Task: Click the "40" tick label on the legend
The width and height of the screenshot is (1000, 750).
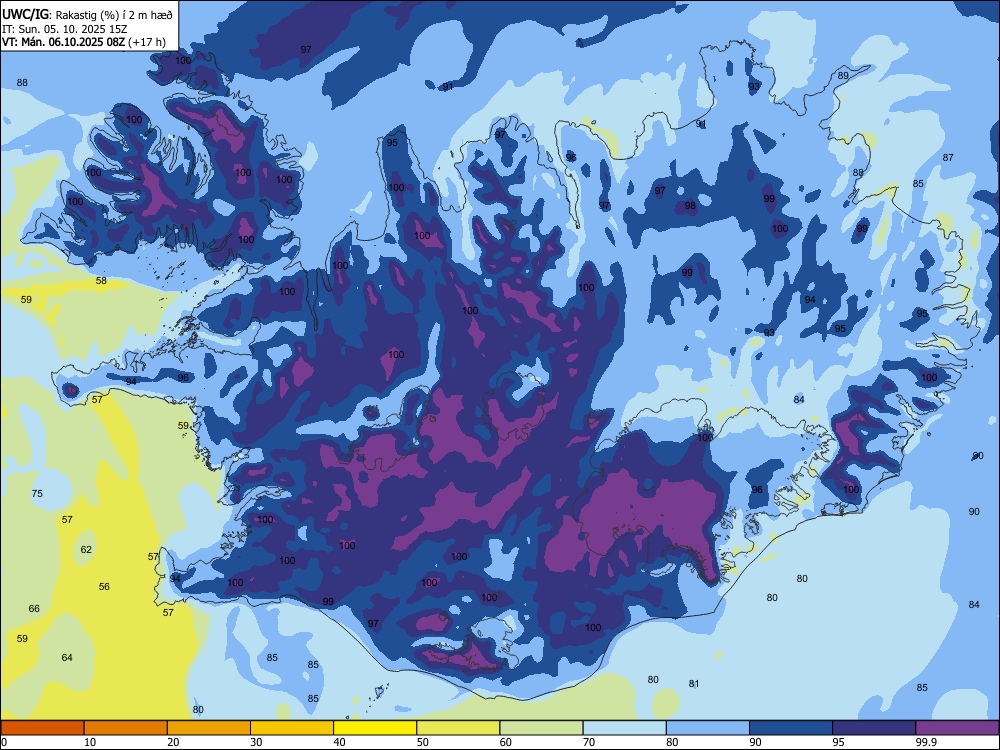Action: (x=339, y=742)
